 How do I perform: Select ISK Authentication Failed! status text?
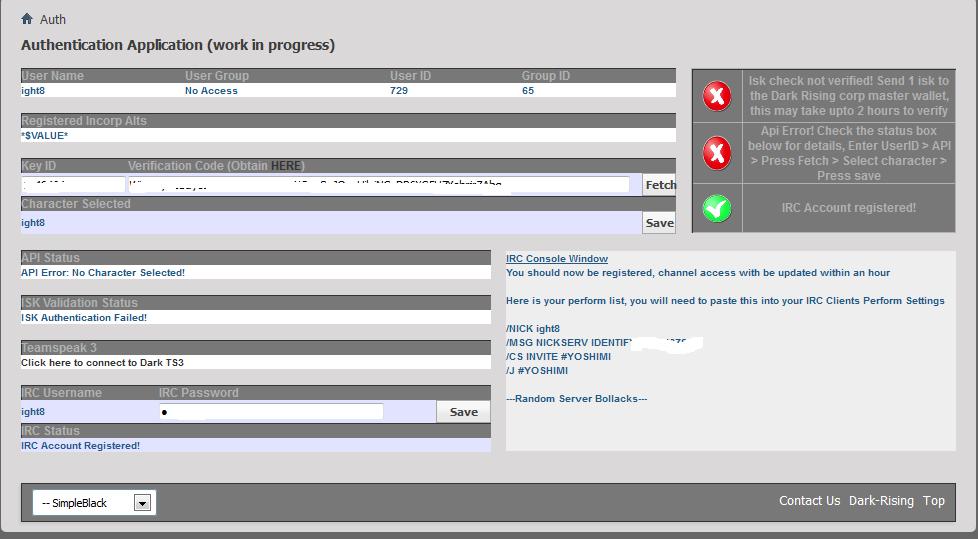(x=84, y=317)
